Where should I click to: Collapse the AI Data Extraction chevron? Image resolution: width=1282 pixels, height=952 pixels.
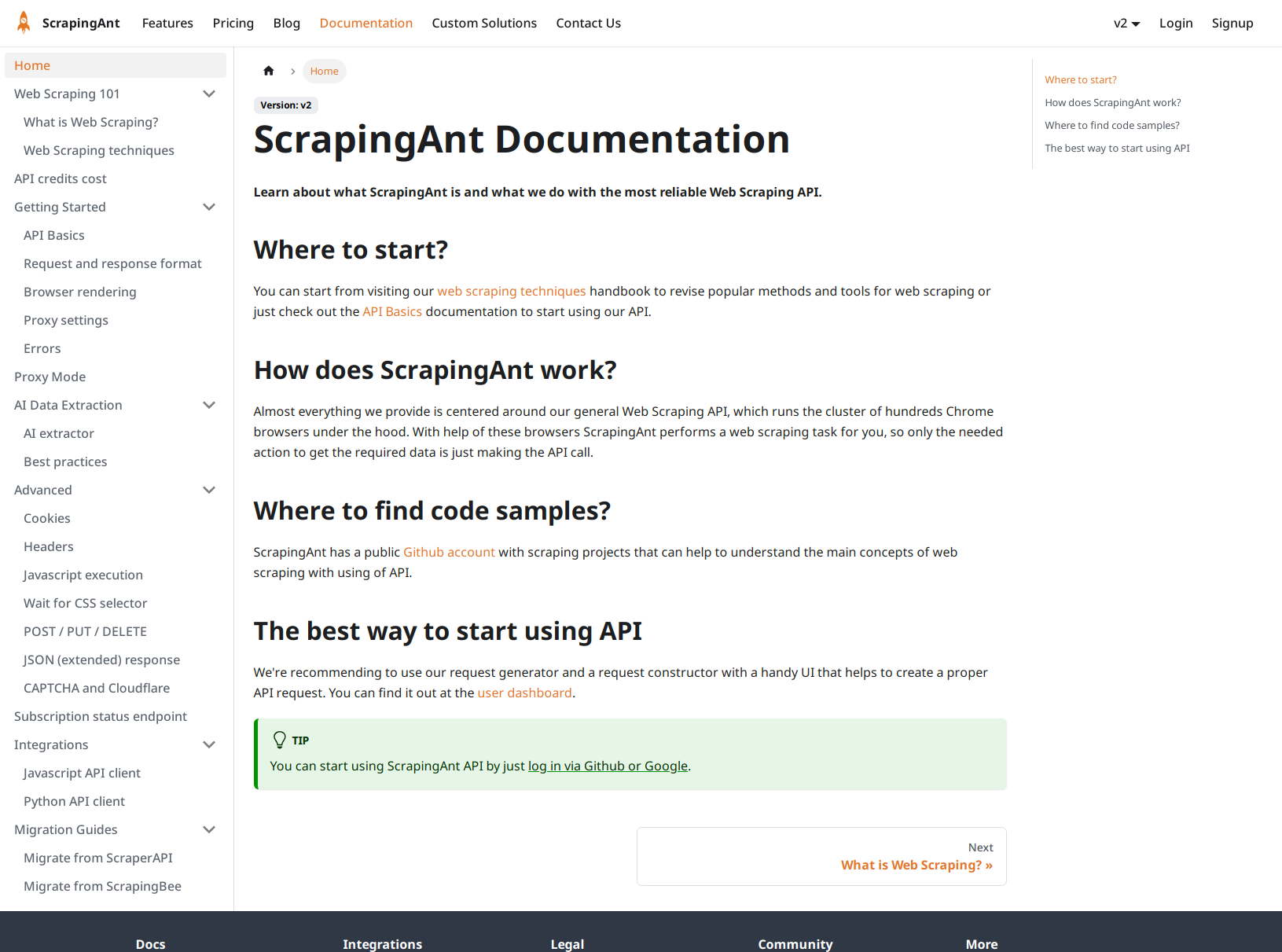(x=209, y=405)
